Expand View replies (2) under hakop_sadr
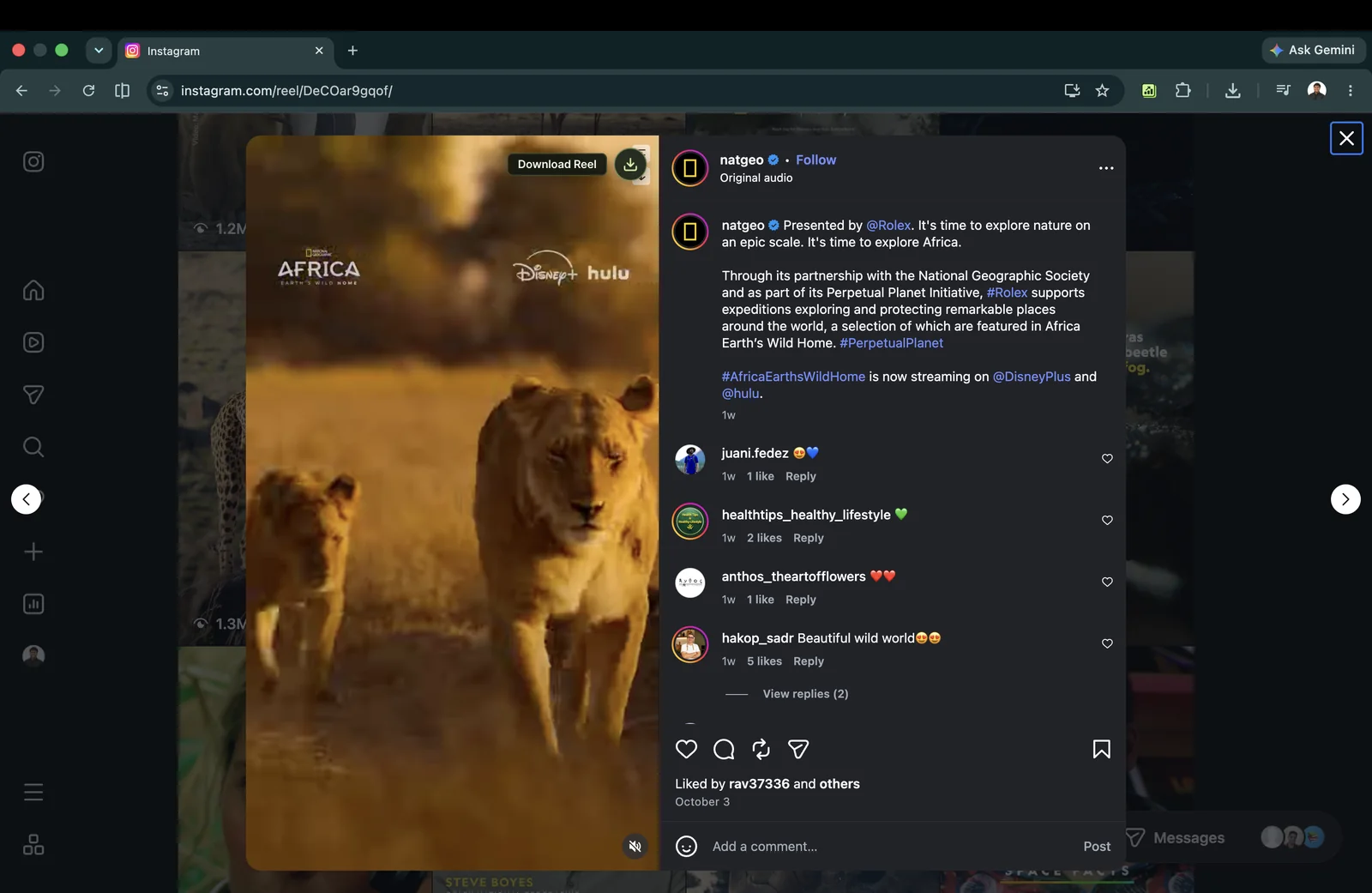This screenshot has height=893, width=1372. tap(805, 694)
